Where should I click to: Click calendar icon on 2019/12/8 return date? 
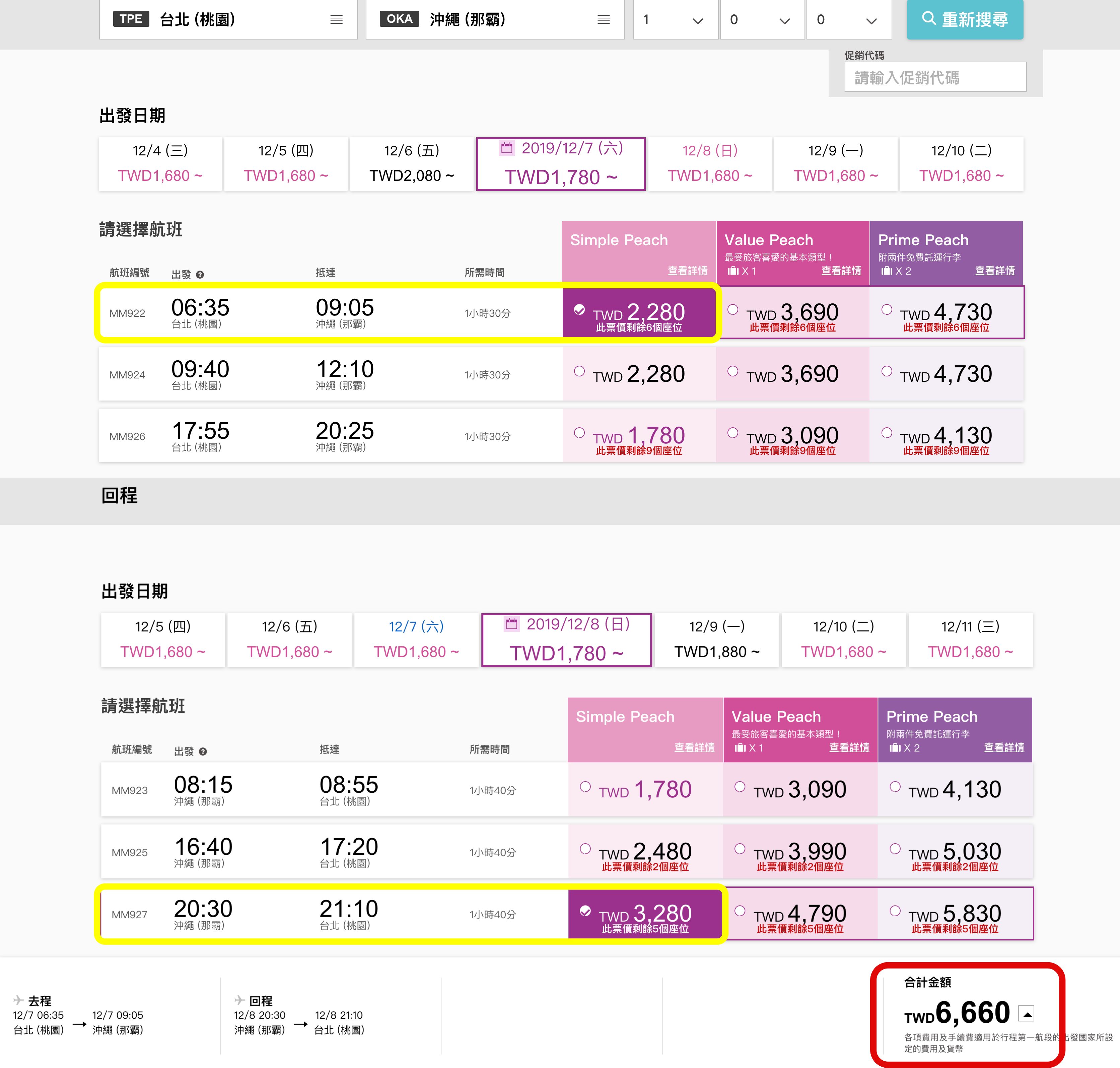click(x=512, y=624)
